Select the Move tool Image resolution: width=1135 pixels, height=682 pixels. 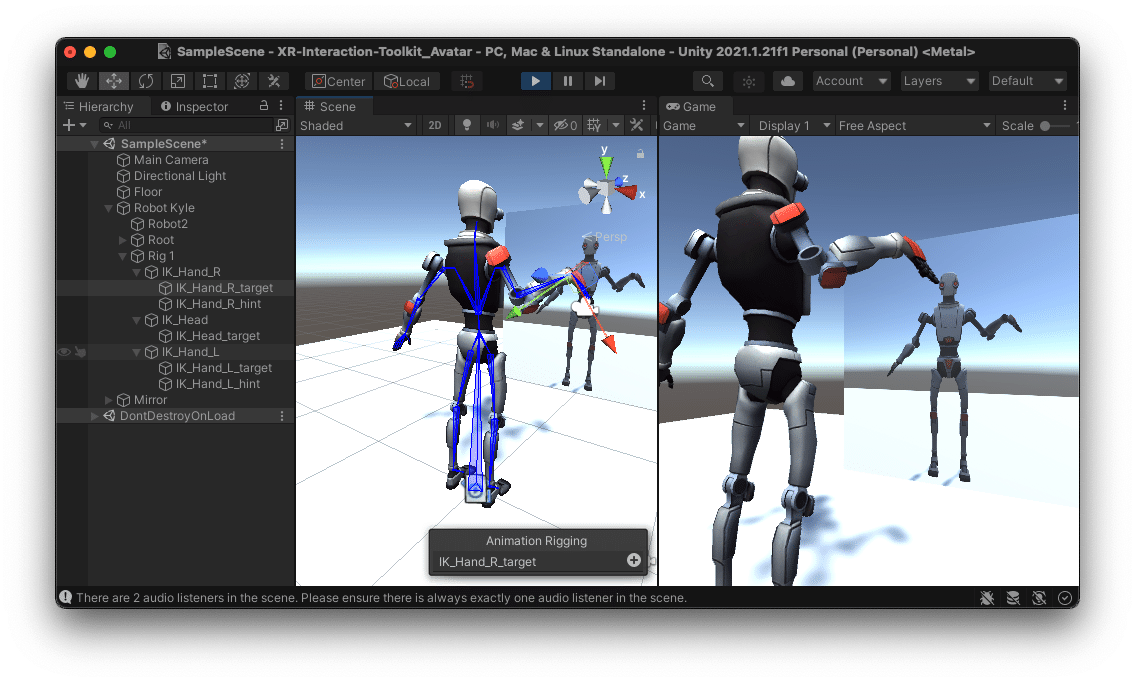click(114, 81)
